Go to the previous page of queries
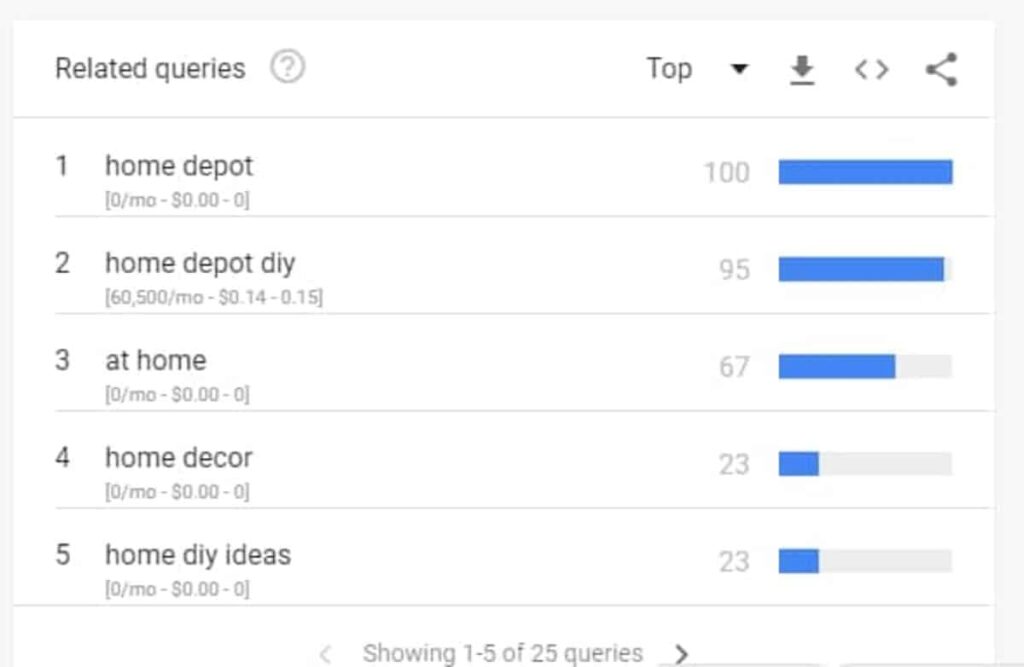 [325, 654]
